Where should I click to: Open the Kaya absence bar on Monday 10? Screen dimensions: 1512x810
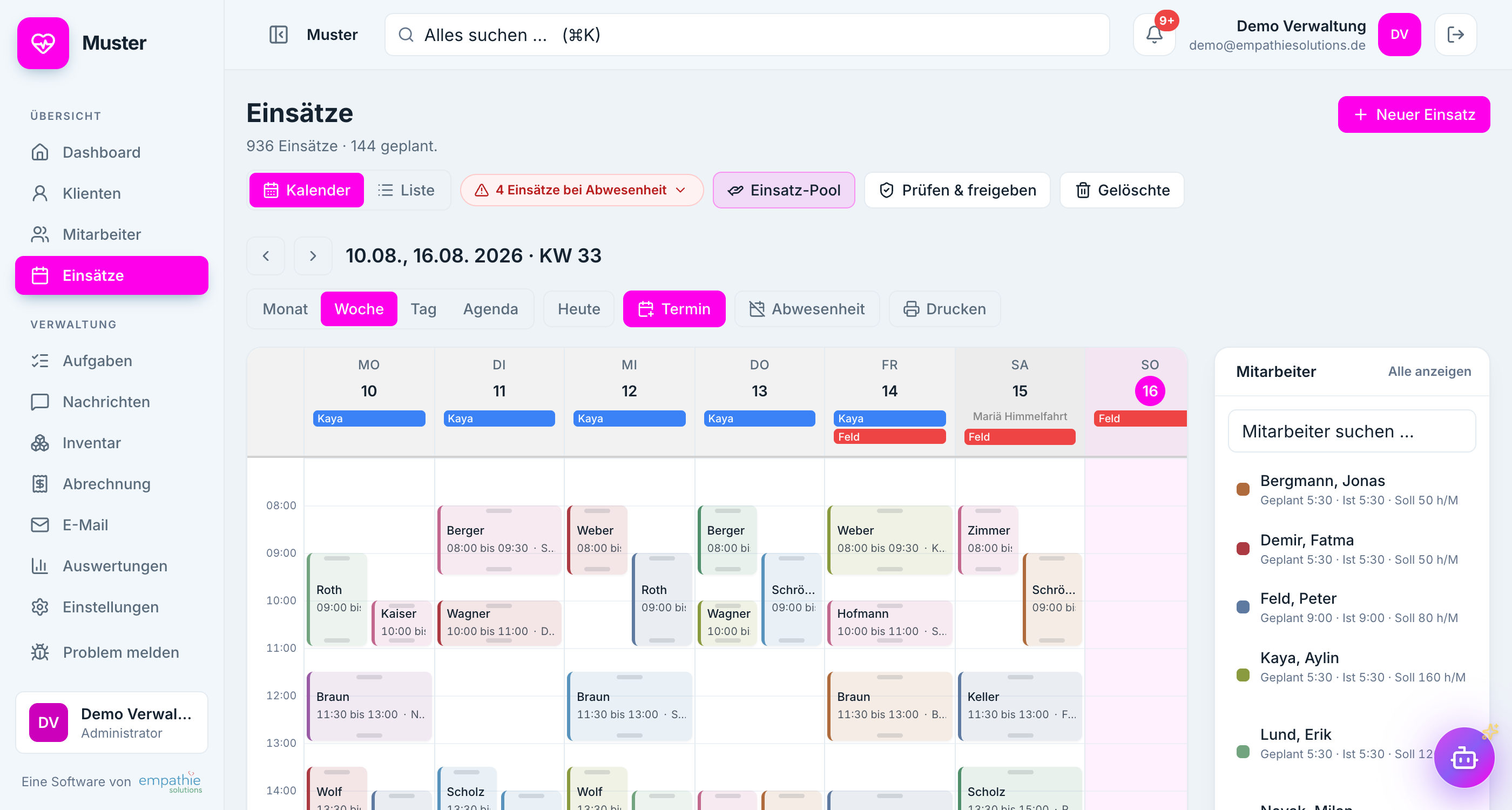coord(369,418)
